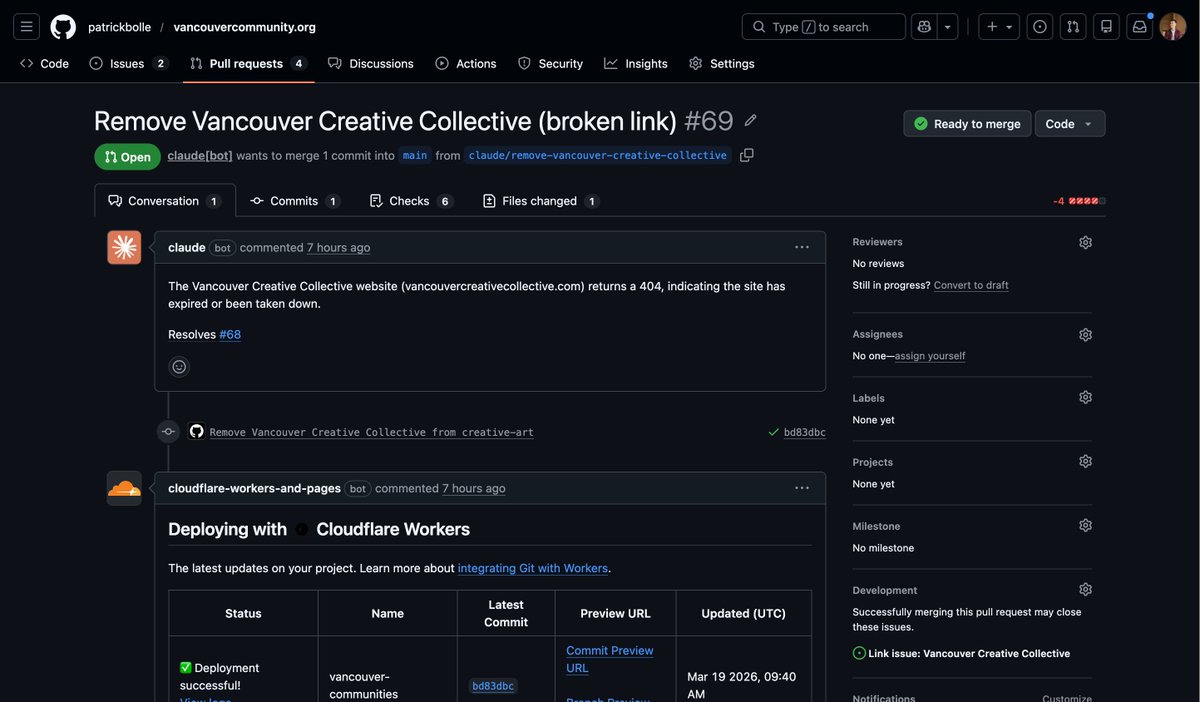Open Reviewers gear settings
1200x702 pixels.
tap(1085, 242)
